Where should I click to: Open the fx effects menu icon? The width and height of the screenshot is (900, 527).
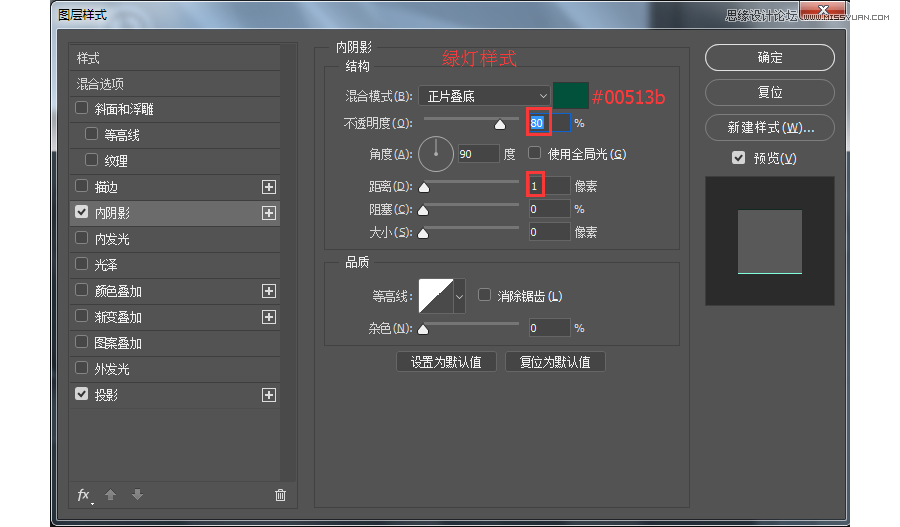[84, 495]
